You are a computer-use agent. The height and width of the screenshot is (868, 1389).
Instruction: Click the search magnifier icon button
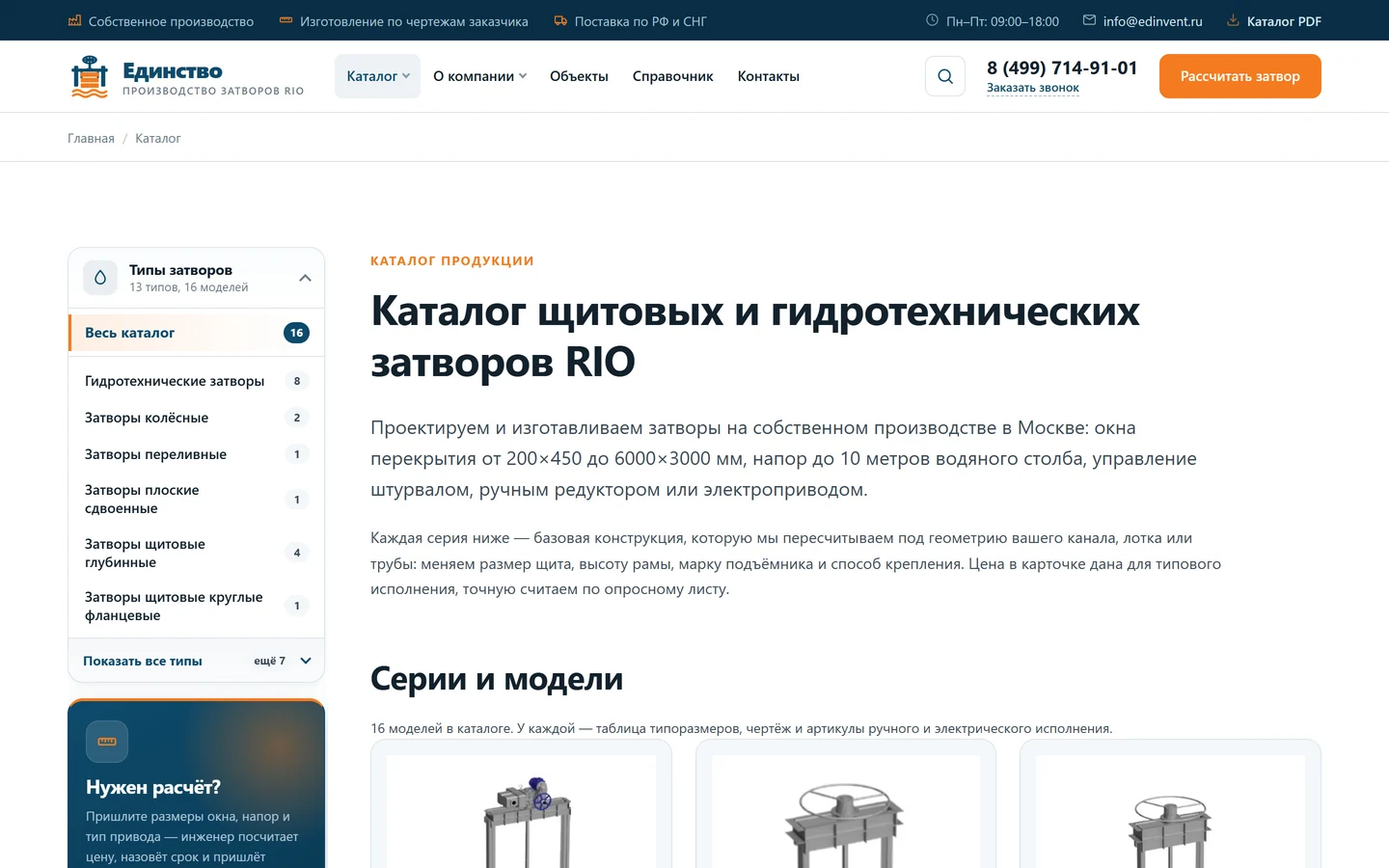tap(945, 76)
